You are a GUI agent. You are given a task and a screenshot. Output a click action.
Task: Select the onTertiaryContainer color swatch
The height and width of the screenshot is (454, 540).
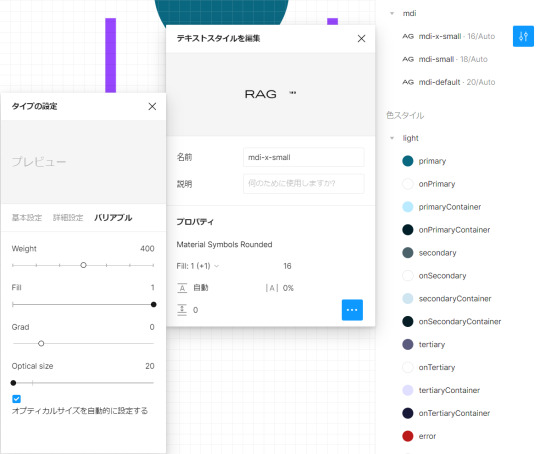[x=408, y=413]
